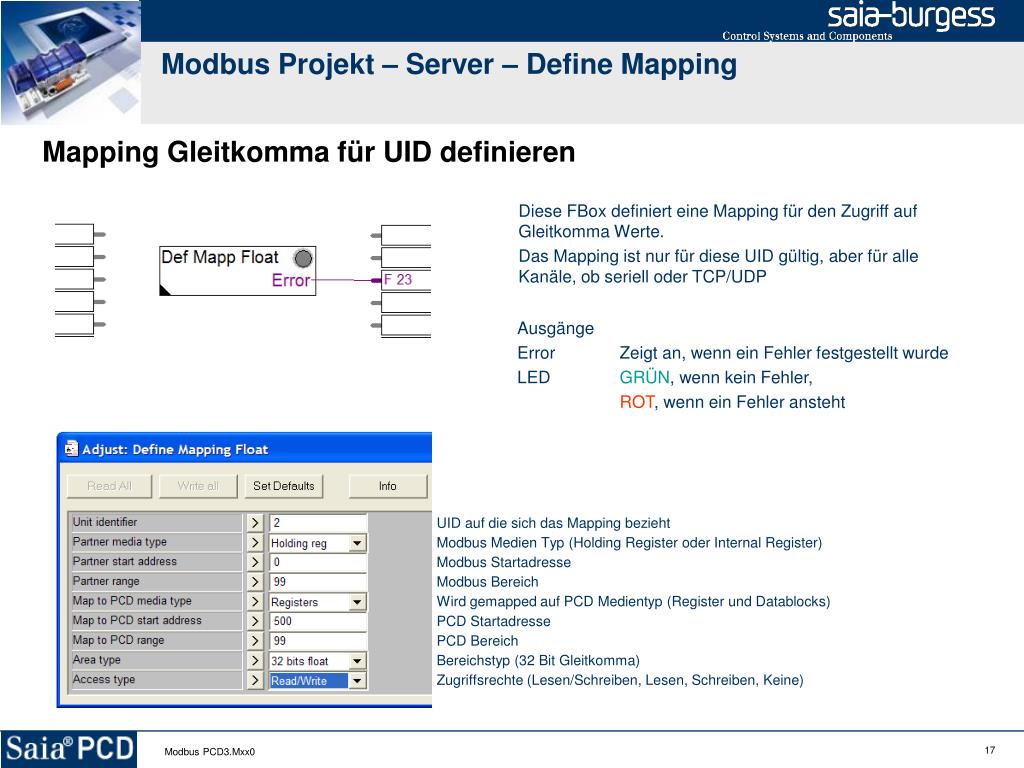Click arrow button beside Map to PCD range
This screenshot has width=1024, height=768.
[255, 641]
